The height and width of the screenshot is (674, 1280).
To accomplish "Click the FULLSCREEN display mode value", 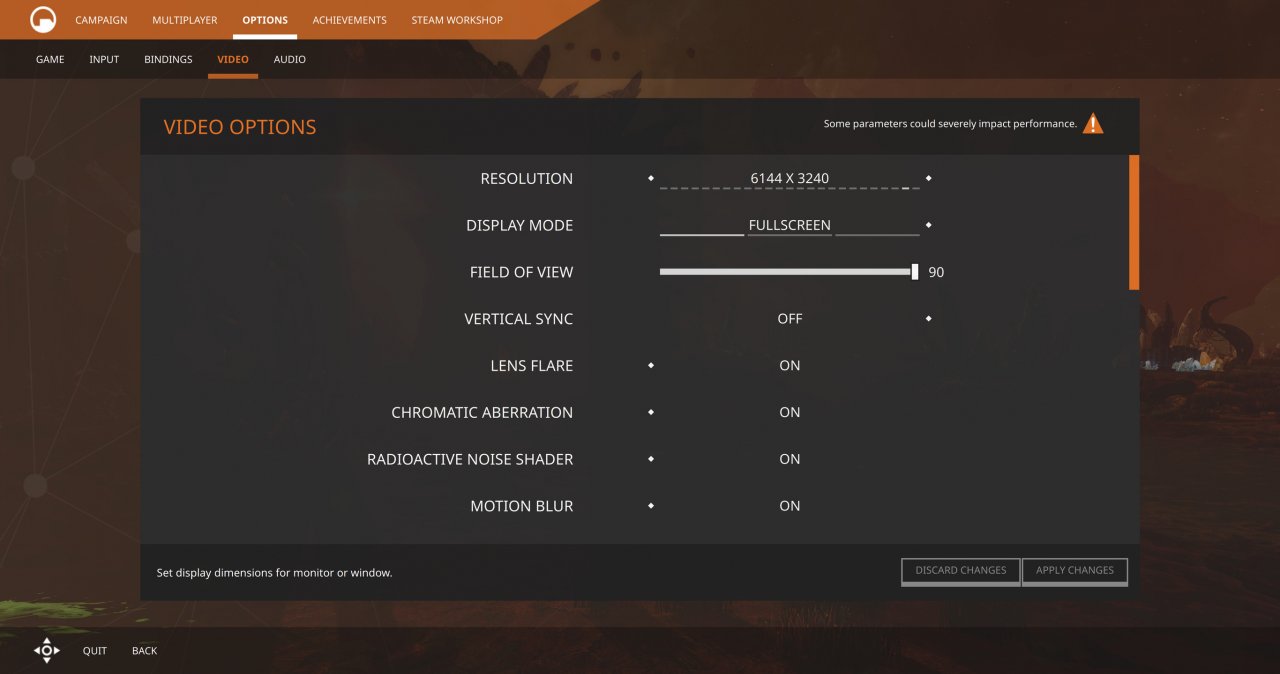I will point(790,225).
